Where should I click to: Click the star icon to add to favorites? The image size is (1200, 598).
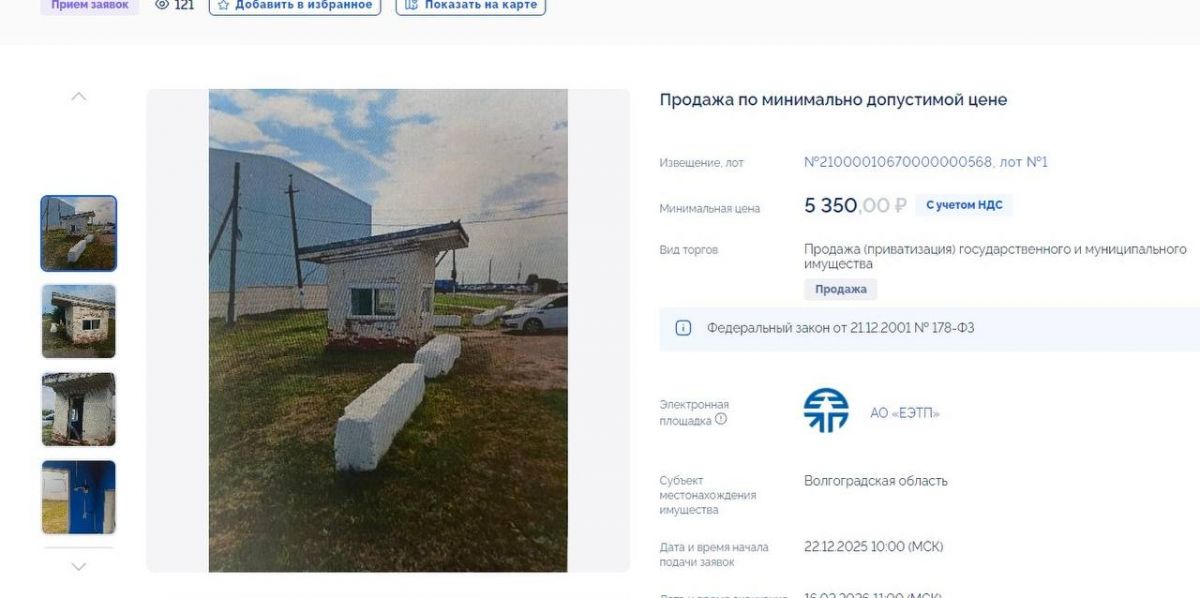(x=223, y=5)
